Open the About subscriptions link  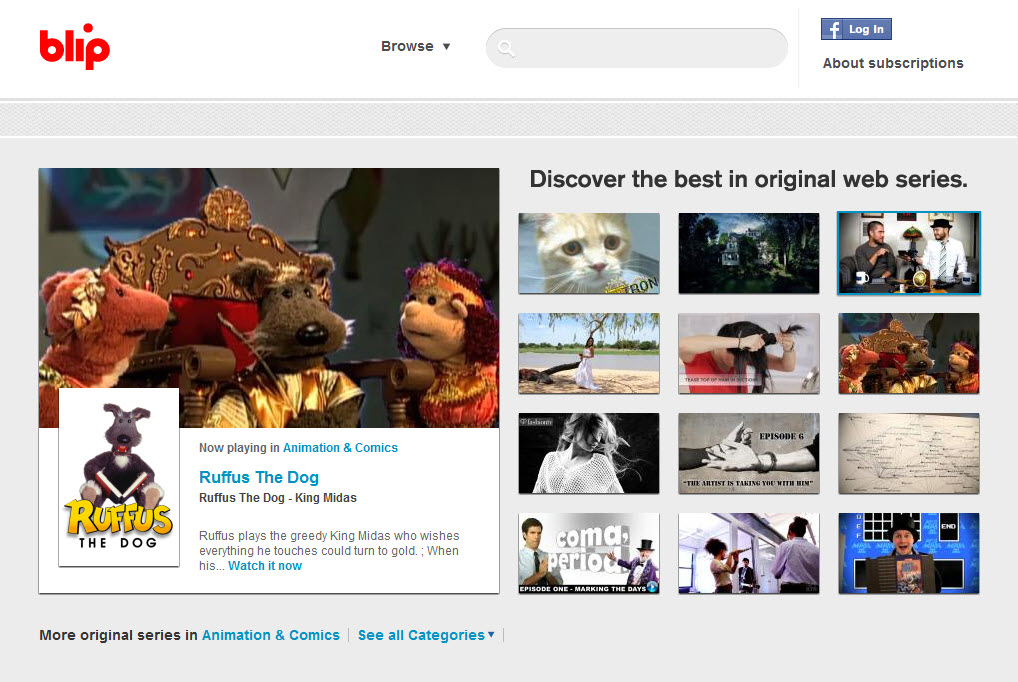pyautogui.click(x=892, y=63)
